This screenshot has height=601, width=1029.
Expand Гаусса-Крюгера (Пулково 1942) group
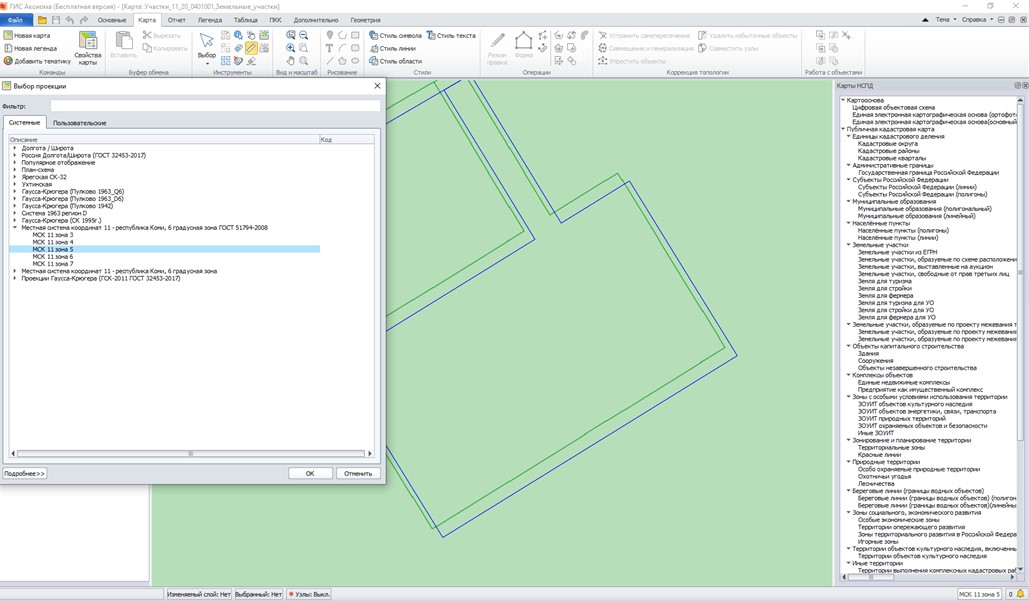tap(15, 206)
